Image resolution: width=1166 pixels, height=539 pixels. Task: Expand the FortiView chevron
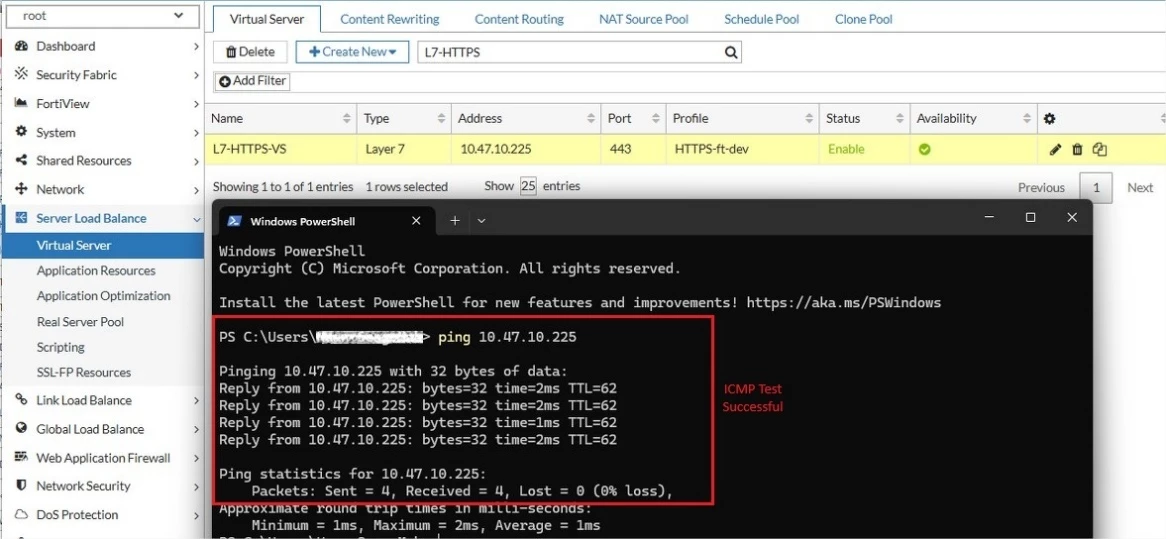[196, 103]
